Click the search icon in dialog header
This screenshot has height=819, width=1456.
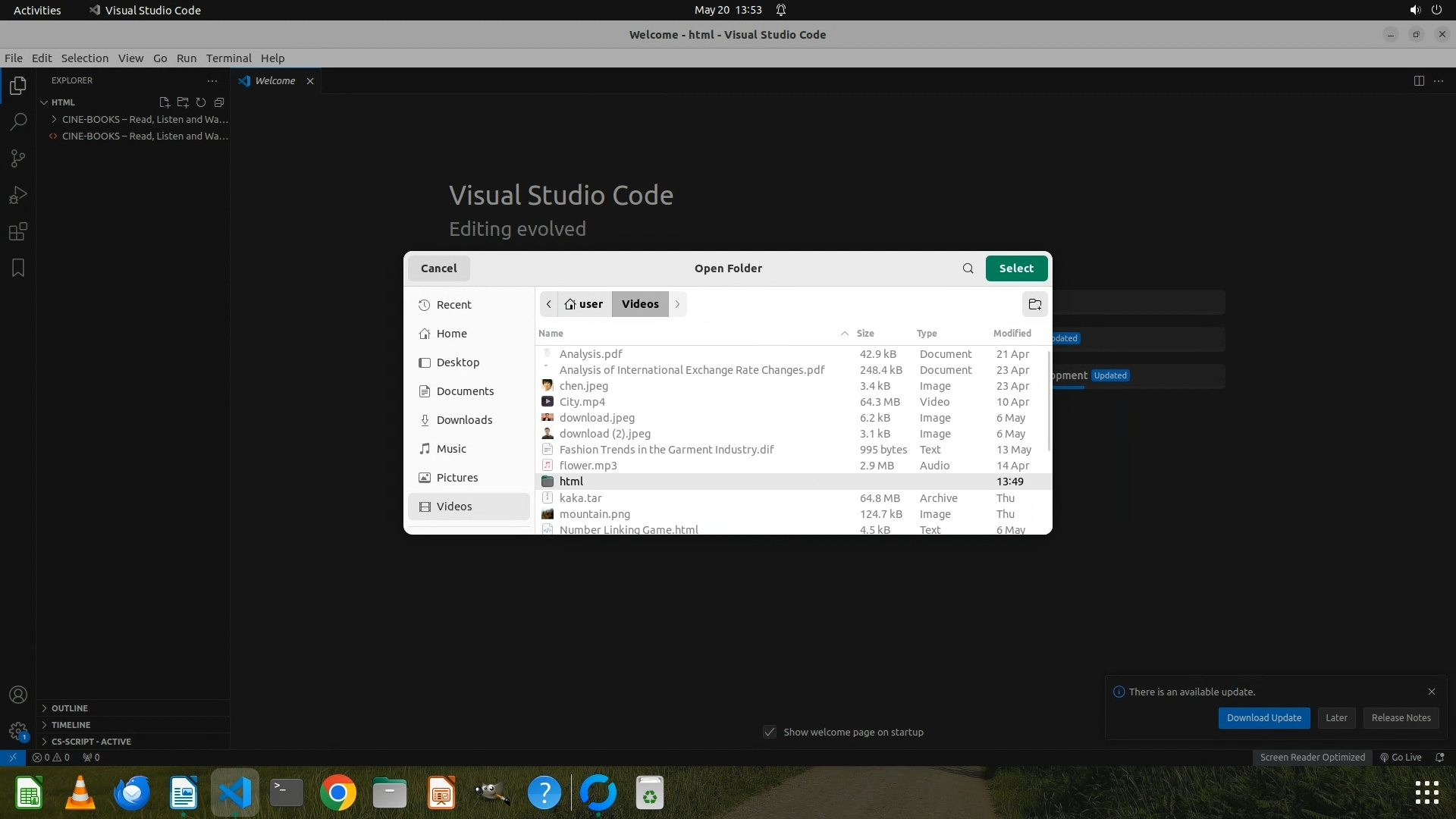(968, 268)
